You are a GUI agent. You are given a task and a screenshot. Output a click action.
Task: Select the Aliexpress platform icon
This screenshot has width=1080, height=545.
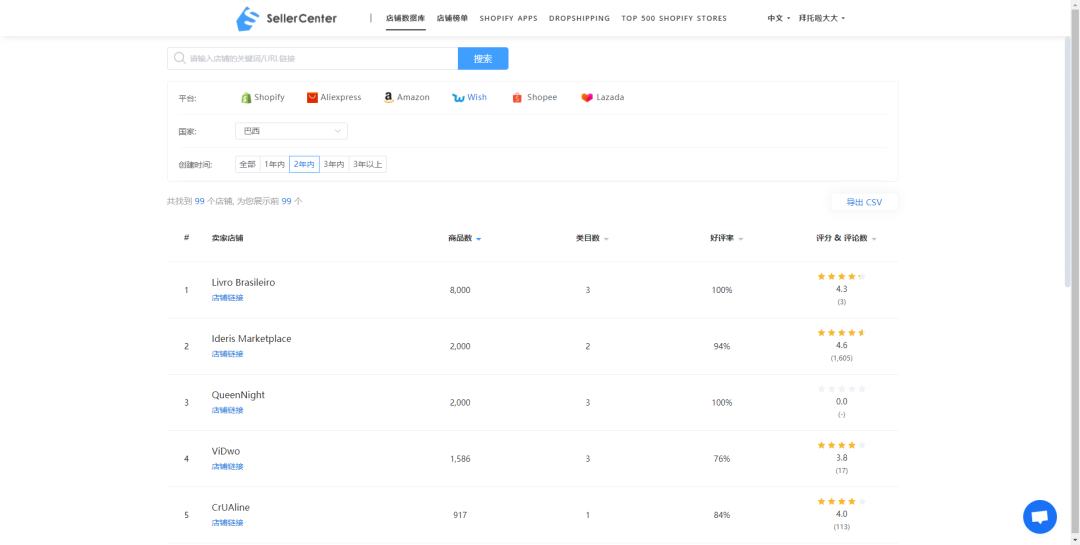(x=312, y=98)
